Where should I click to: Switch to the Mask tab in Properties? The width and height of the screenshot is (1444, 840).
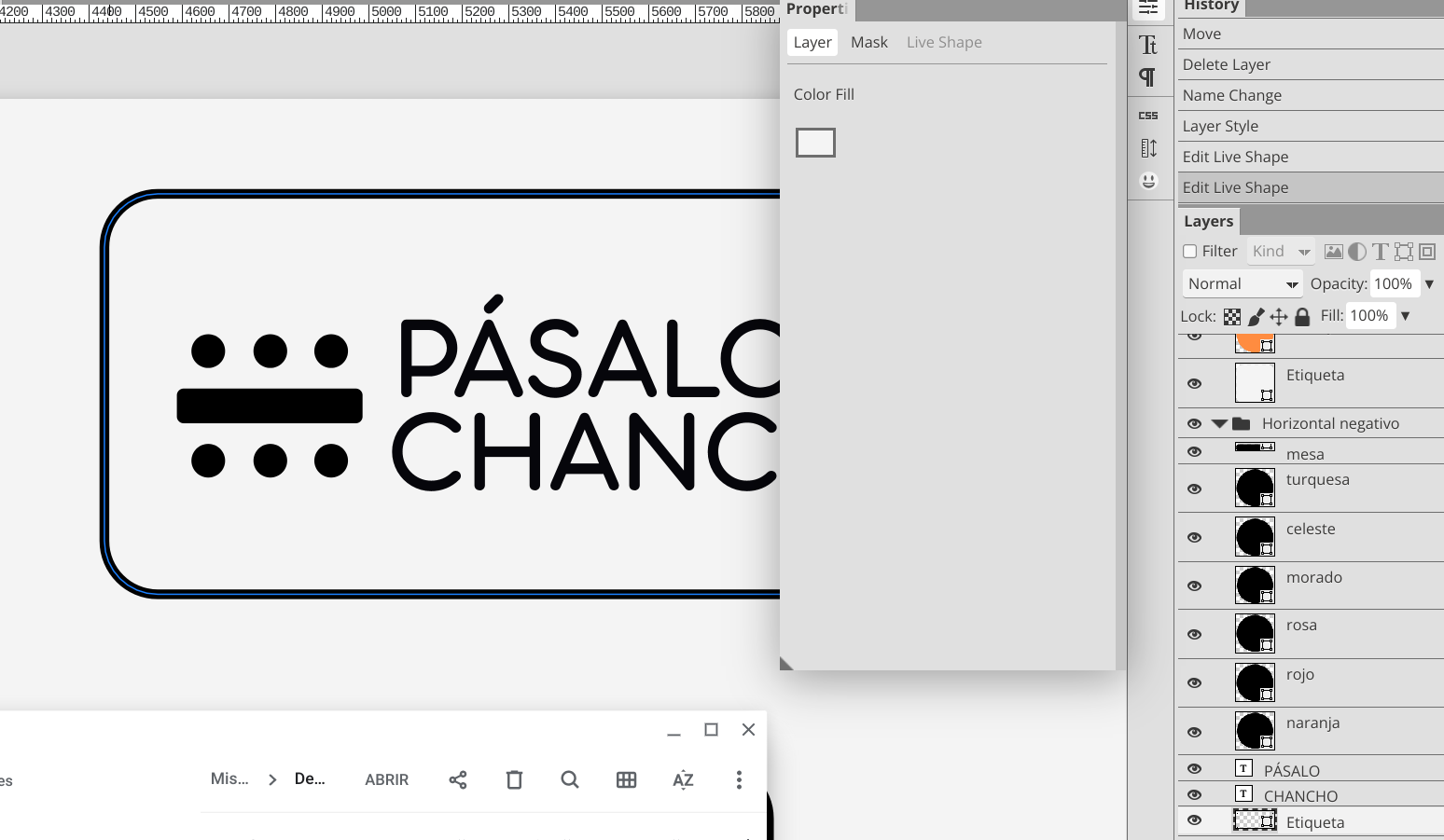[868, 42]
